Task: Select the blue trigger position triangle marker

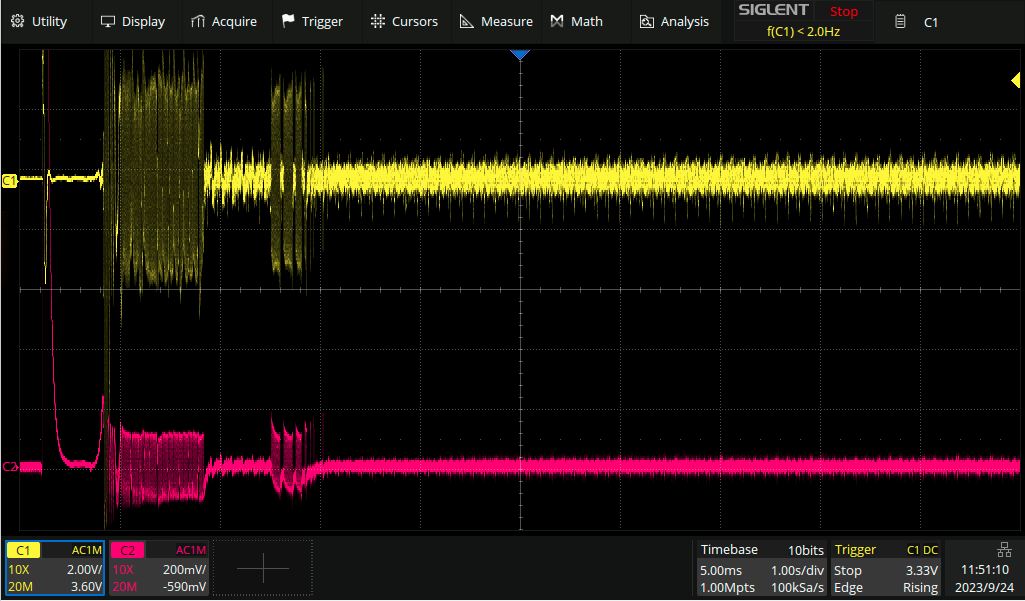Action: [520, 55]
